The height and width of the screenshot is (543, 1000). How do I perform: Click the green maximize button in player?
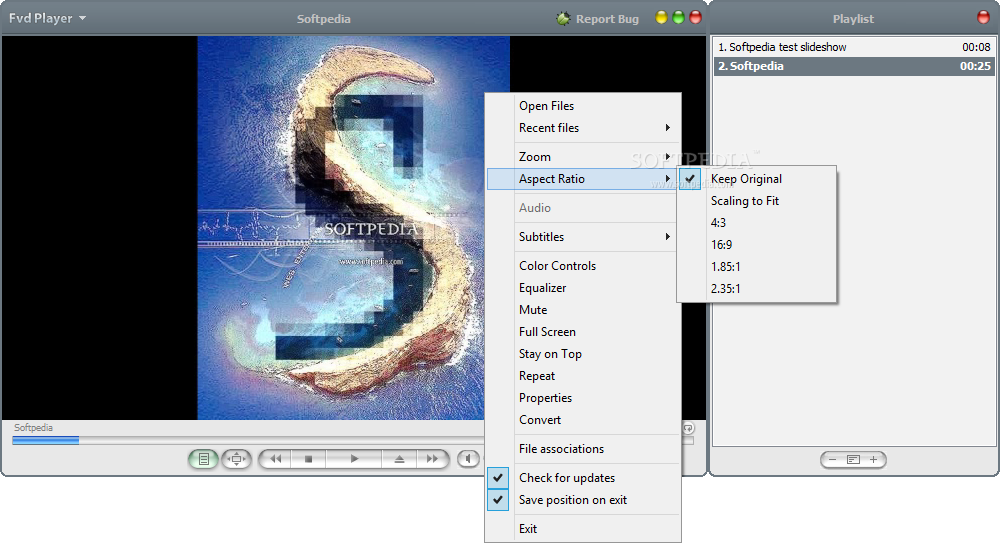[x=679, y=18]
